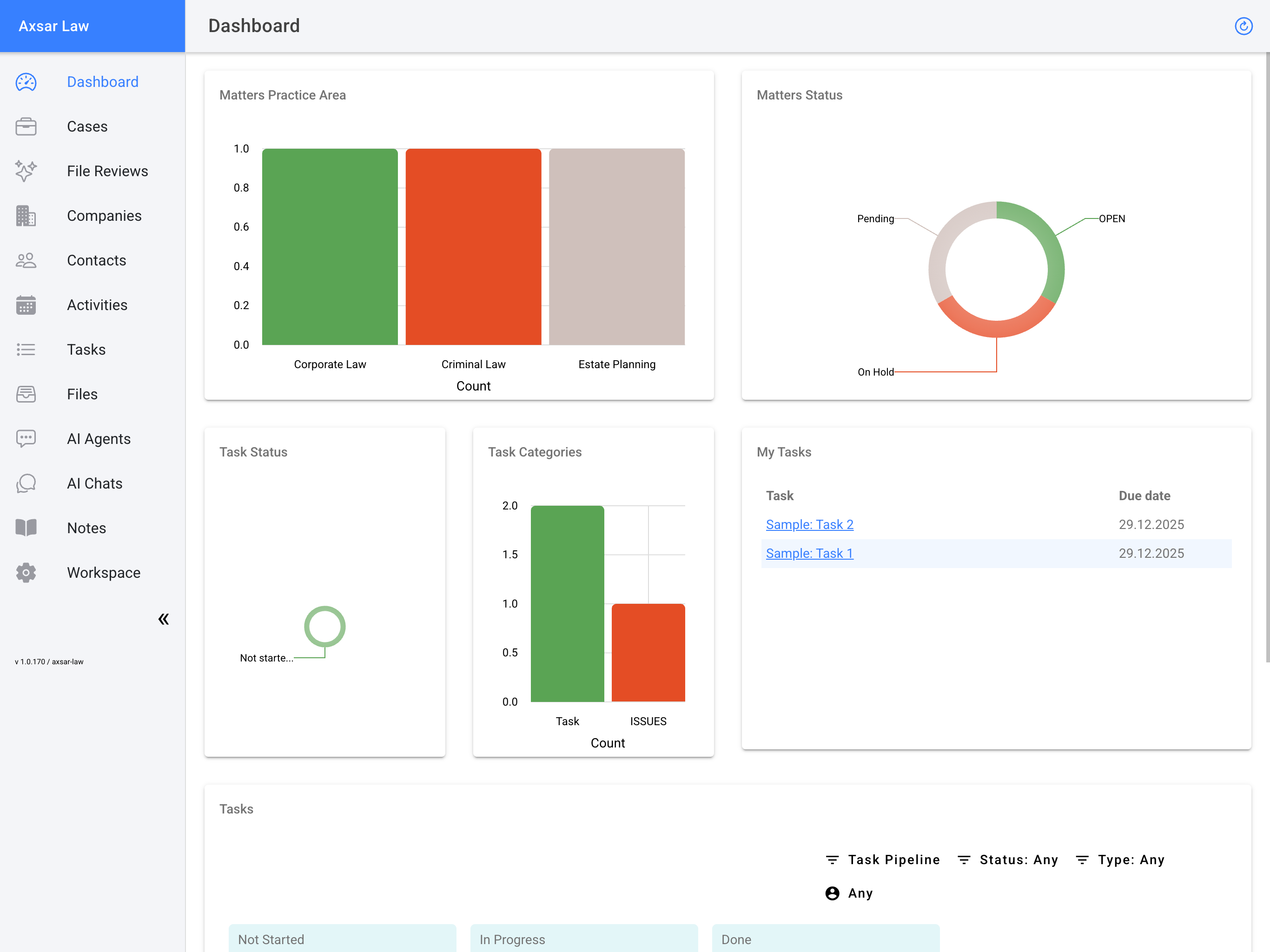
Task: Open the Task Pipeline filter dropdown
Action: click(883, 859)
